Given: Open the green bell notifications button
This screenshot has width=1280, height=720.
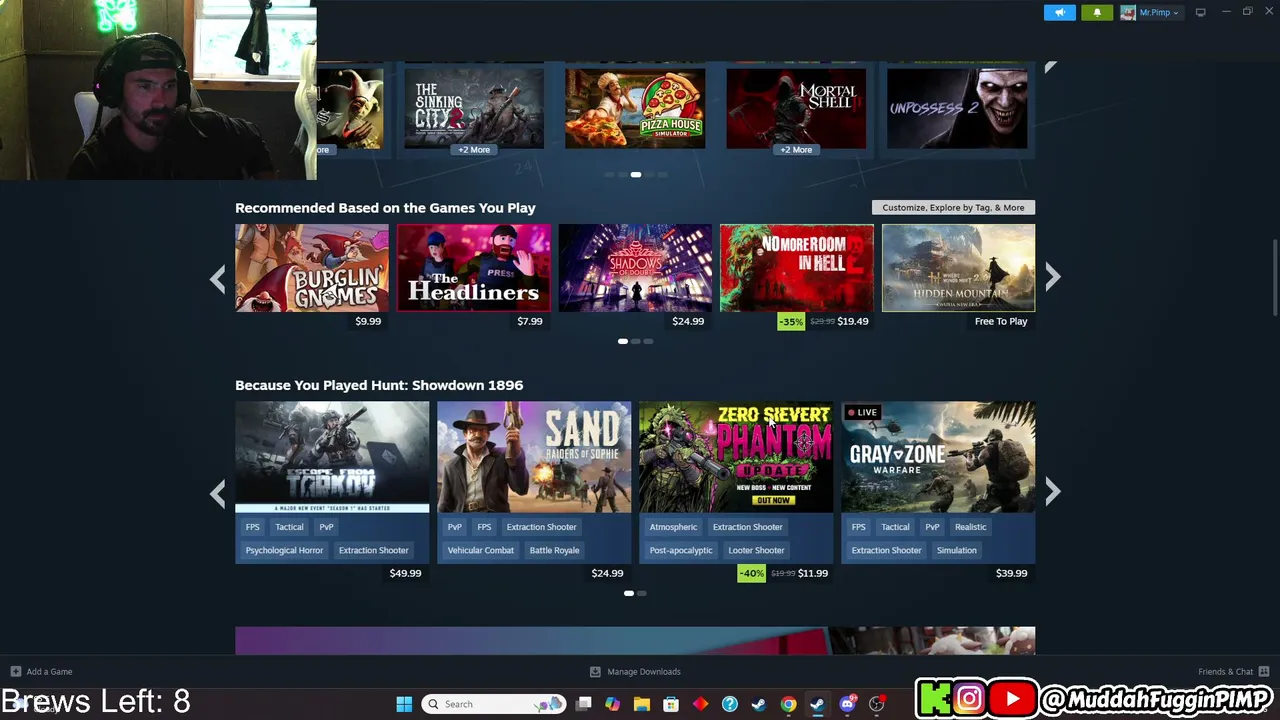Looking at the screenshot, I should (1097, 12).
